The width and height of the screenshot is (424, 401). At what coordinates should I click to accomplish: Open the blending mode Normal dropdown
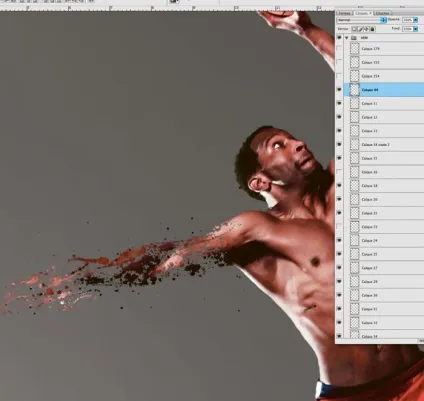coord(362,20)
